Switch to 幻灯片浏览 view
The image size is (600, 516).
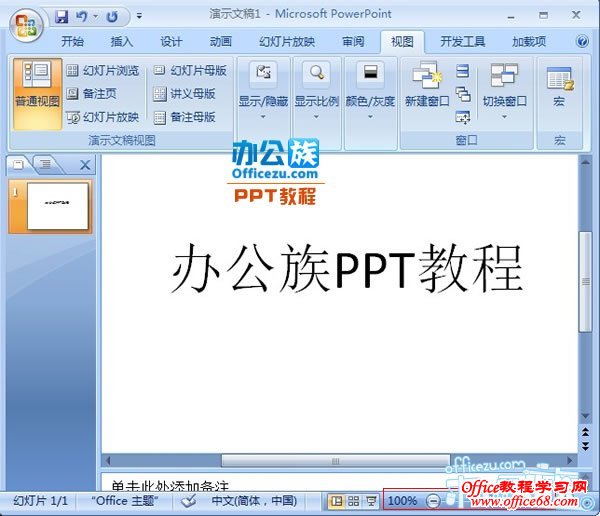pos(103,70)
